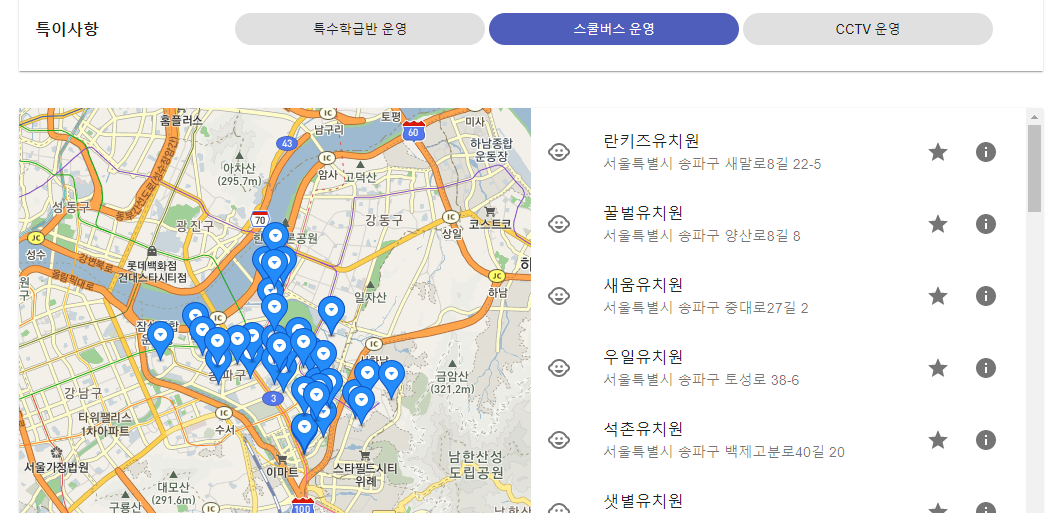1063x513 pixels.
Task: Click address 서울특별시 송파구 토성로 38-6
Action: point(701,380)
